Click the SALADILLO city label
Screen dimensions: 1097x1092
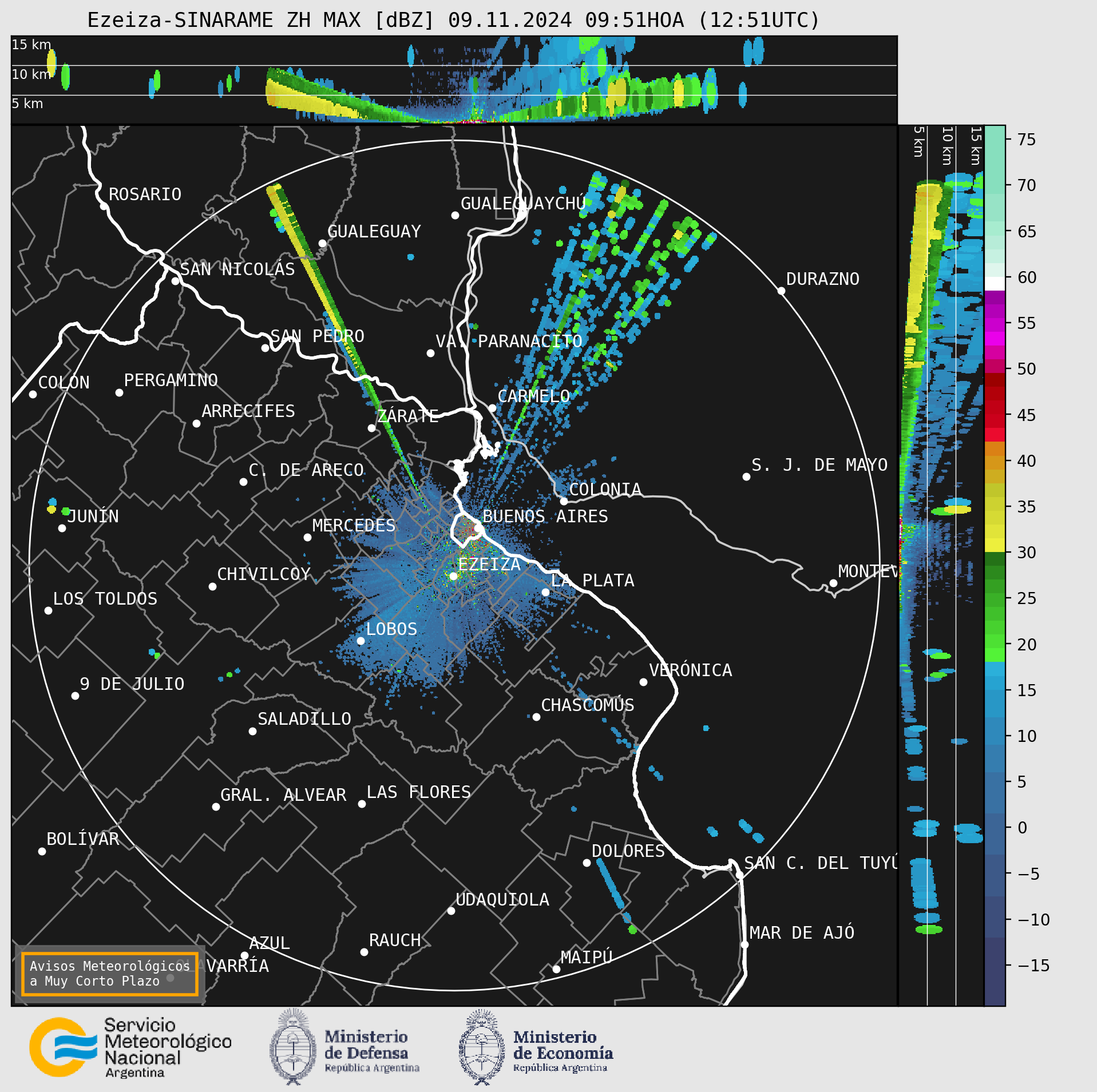point(304,719)
